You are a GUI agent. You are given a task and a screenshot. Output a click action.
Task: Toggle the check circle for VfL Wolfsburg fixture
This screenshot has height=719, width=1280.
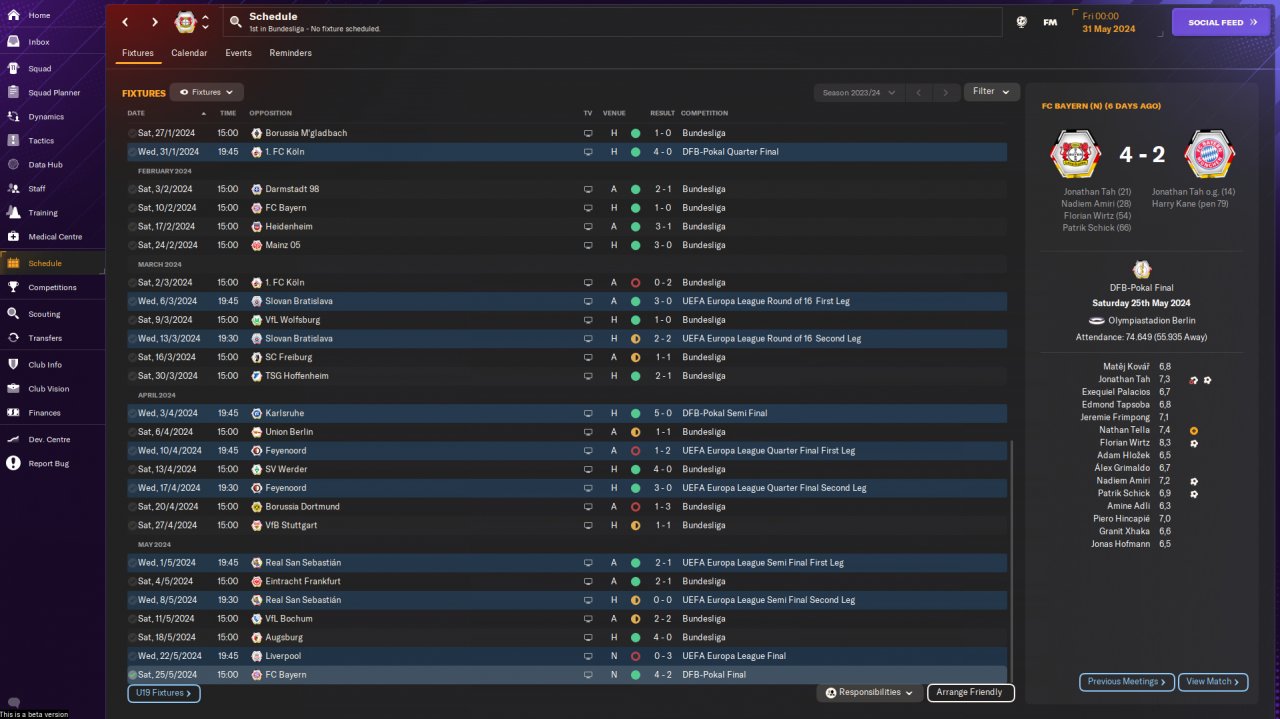132,320
